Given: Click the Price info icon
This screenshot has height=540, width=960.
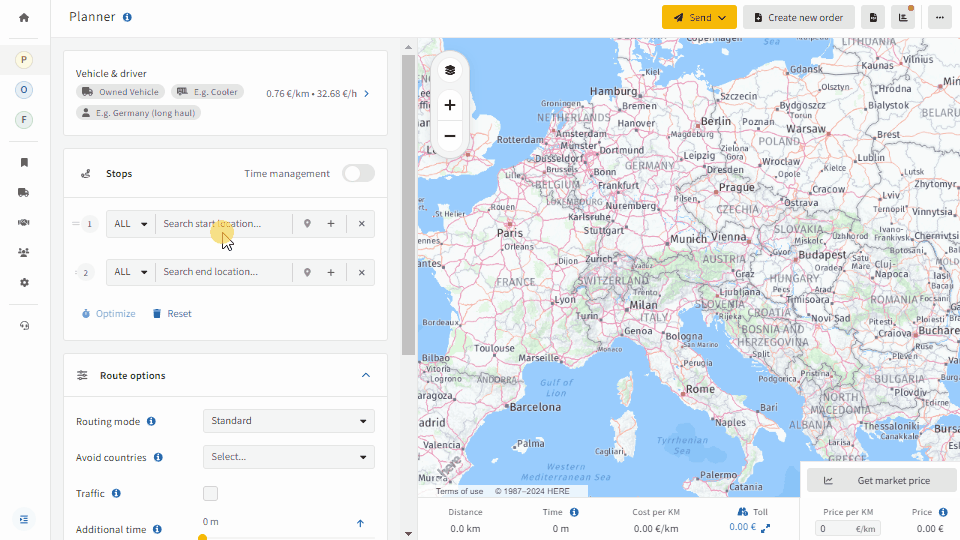Looking at the screenshot, I should pyautogui.click(x=943, y=512).
